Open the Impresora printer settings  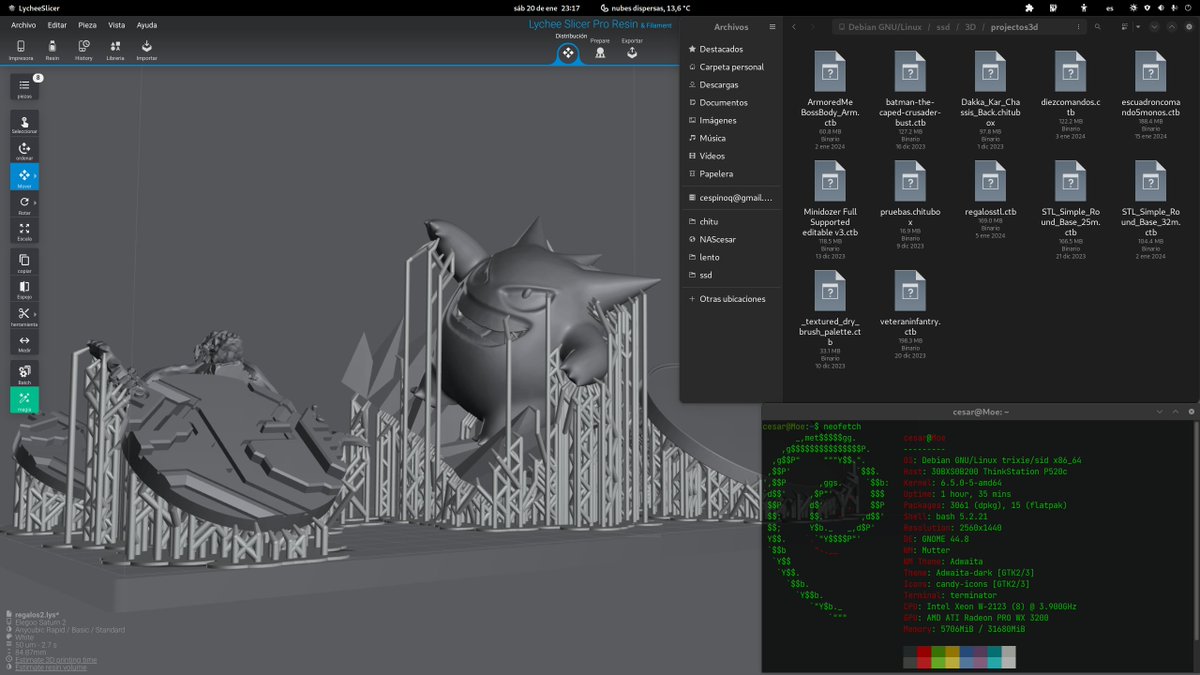pyautogui.click(x=21, y=49)
